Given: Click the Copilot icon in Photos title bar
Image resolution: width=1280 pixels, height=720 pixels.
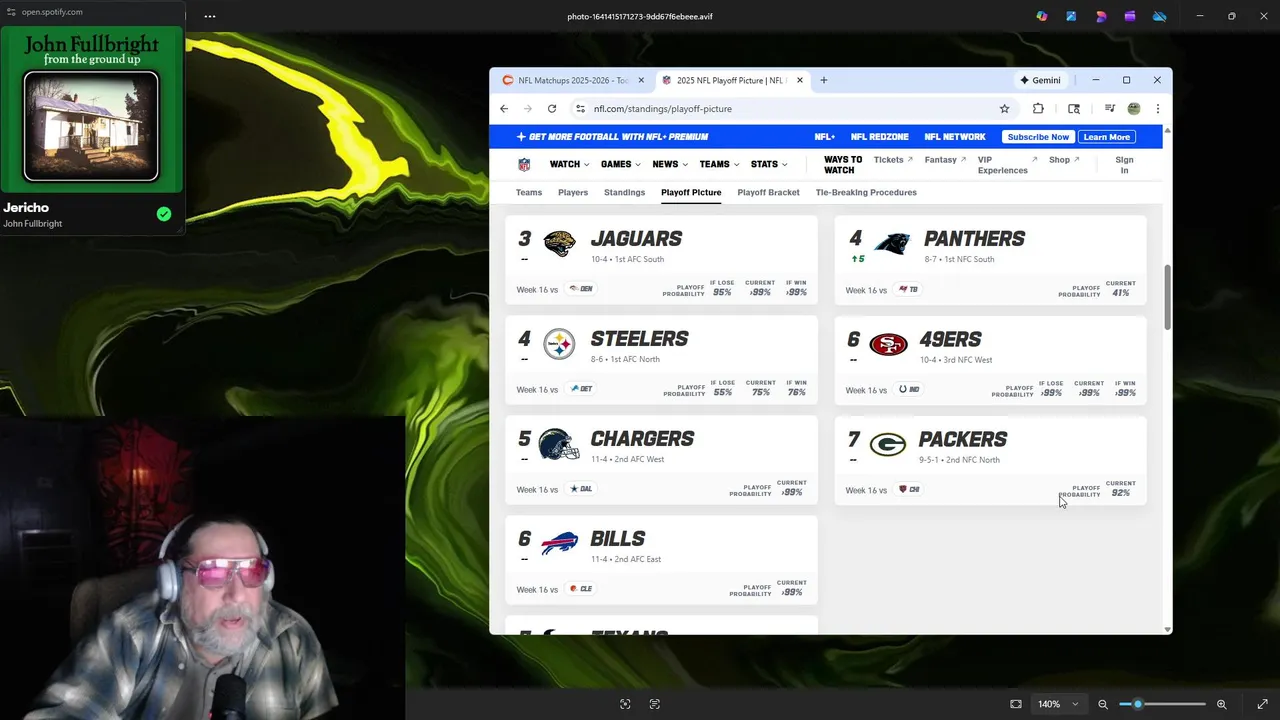Looking at the screenshot, I should tap(1042, 16).
